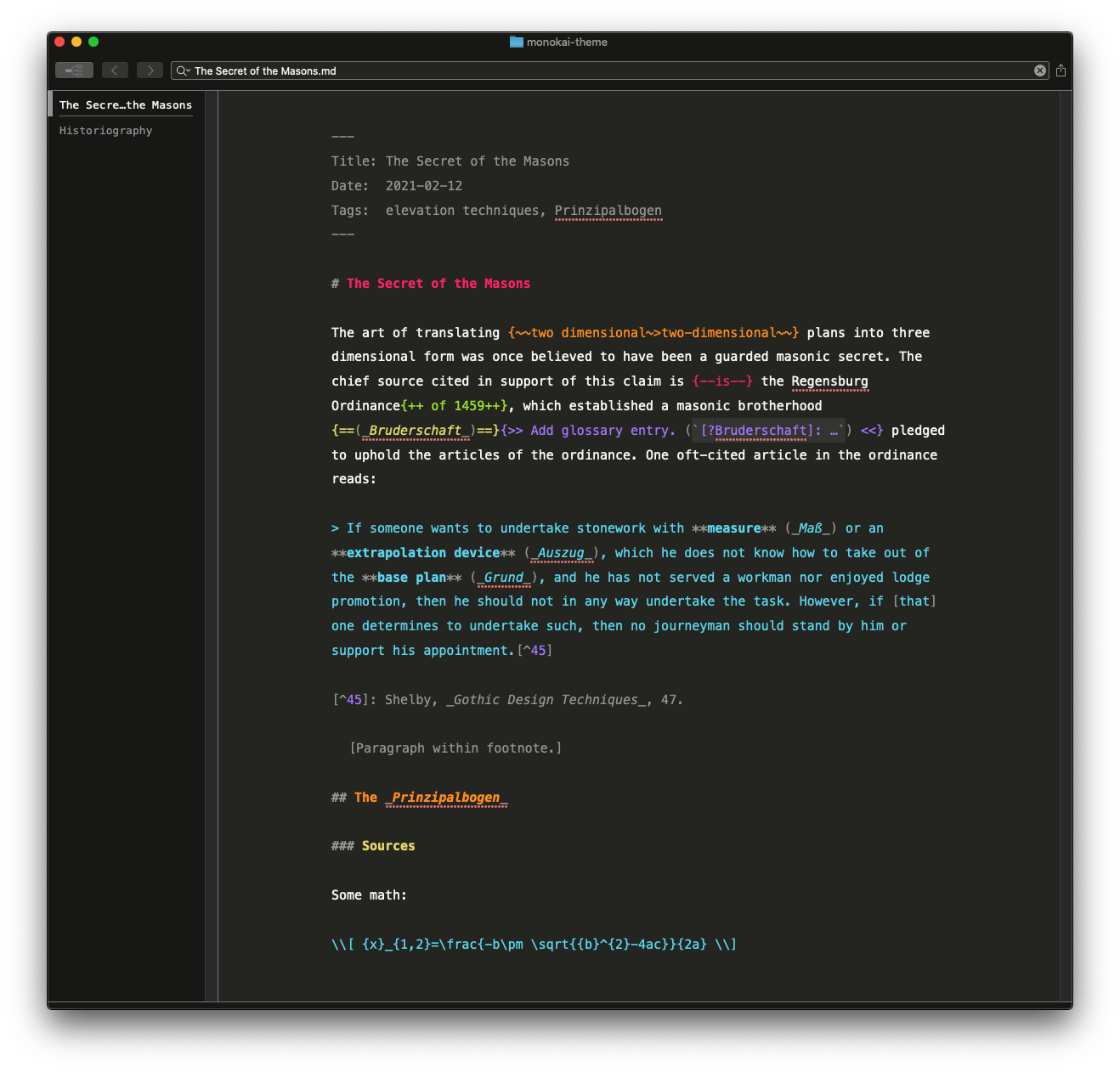Click the Prinzipalbogen tag in metadata
The width and height of the screenshot is (1120, 1072).
(x=608, y=211)
